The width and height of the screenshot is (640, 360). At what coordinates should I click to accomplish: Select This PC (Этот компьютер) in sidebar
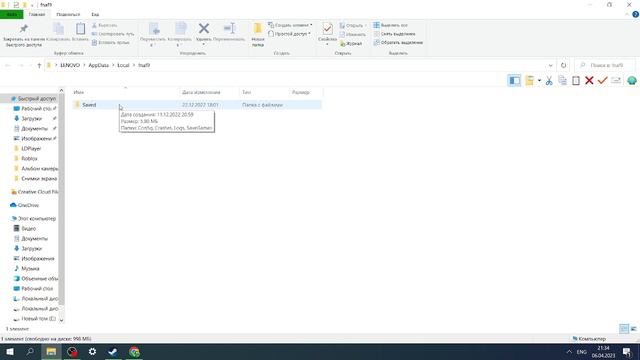(x=33, y=219)
